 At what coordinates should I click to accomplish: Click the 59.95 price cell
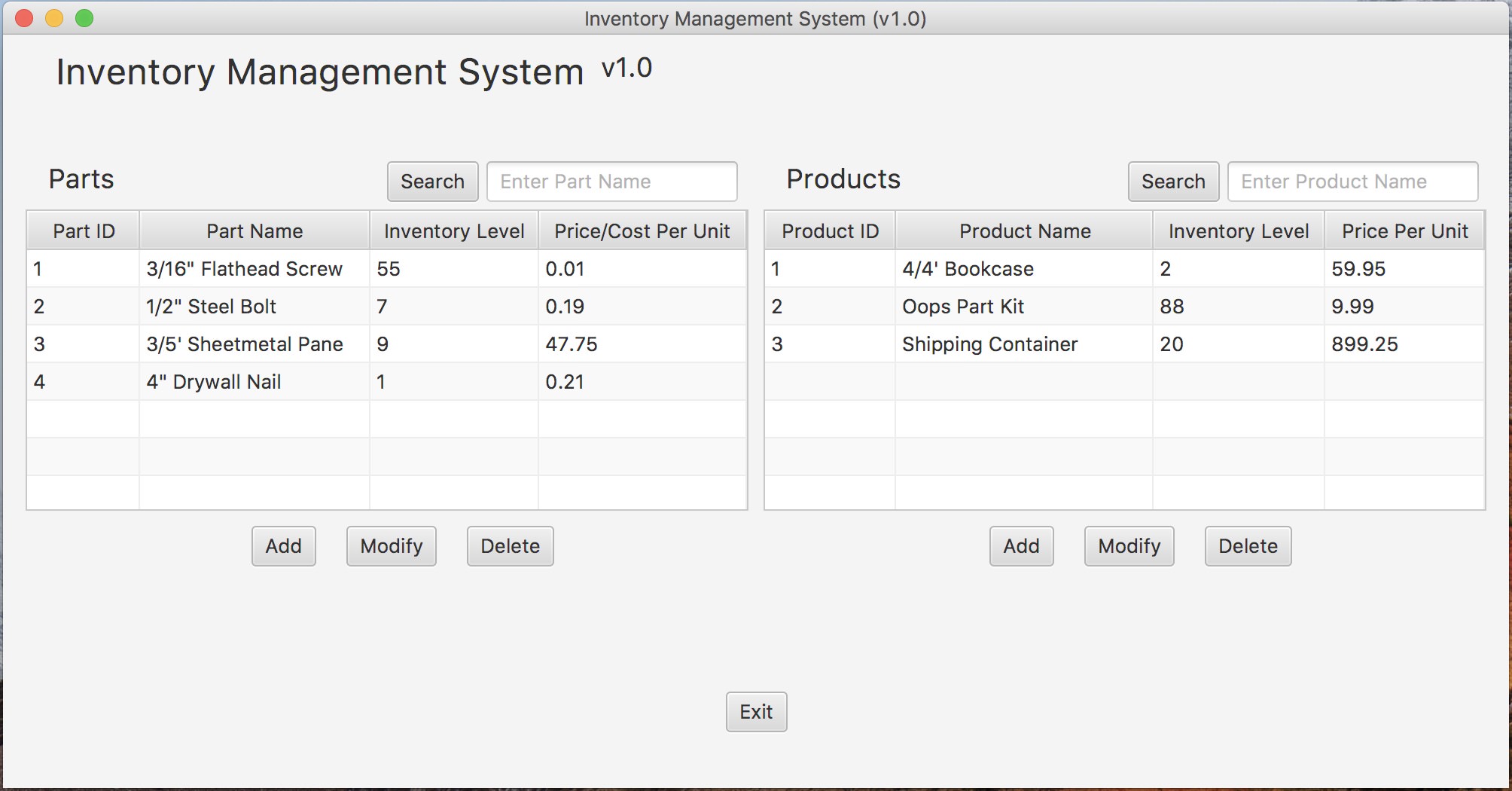(x=1404, y=269)
